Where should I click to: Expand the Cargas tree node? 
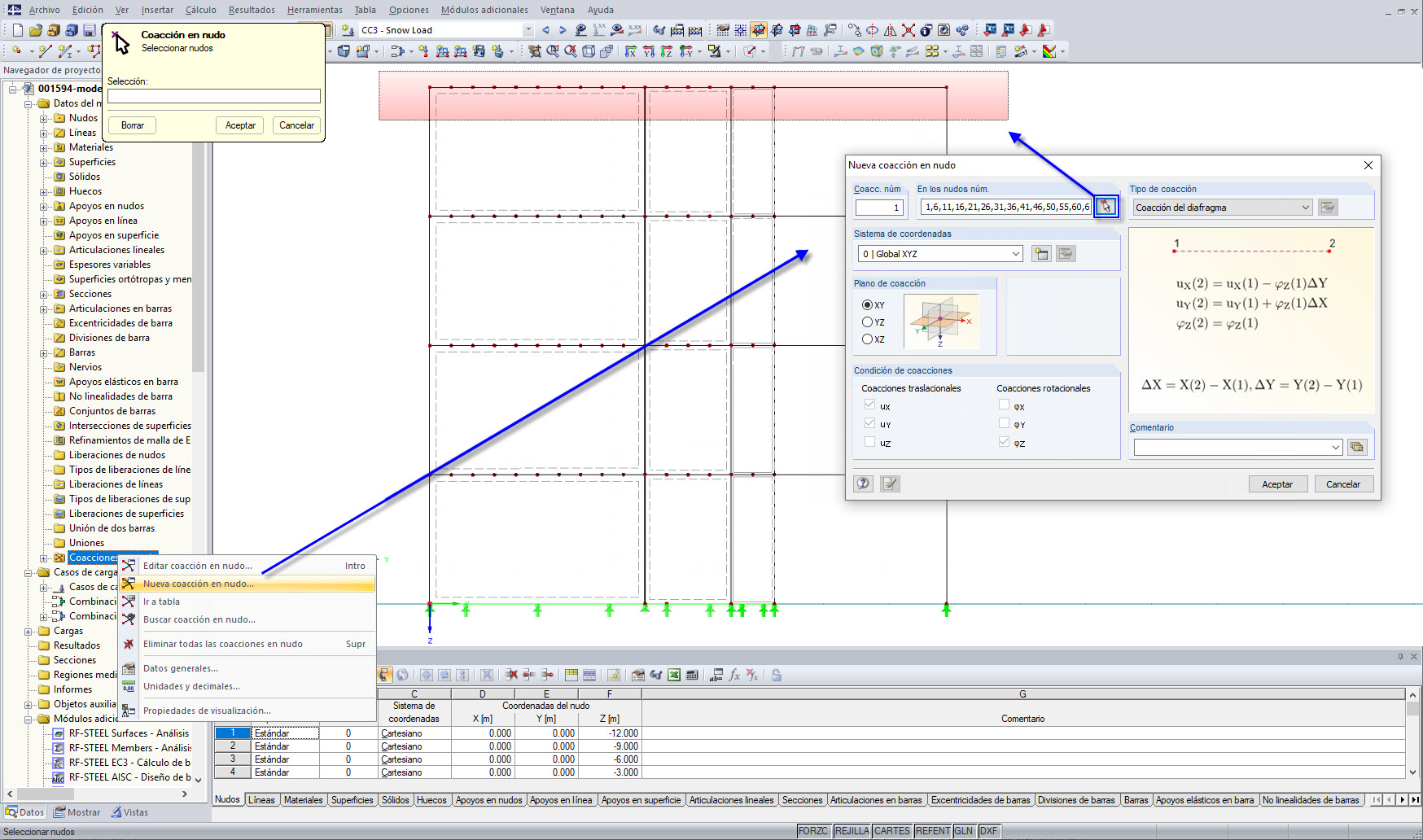coord(28,631)
